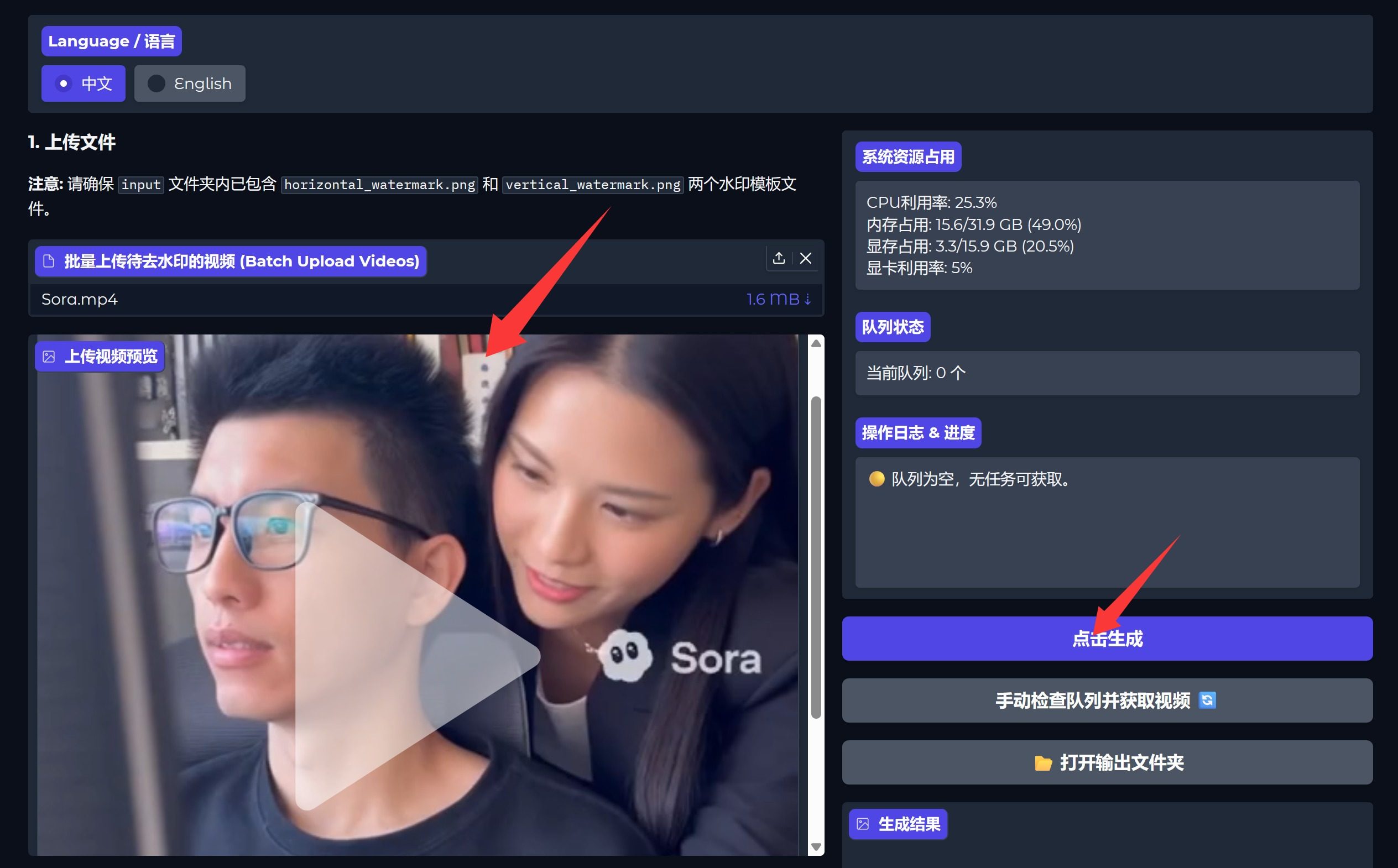1398x868 pixels.
Task: Download Sora.mp4 via 1.6 MB link
Action: (x=779, y=299)
